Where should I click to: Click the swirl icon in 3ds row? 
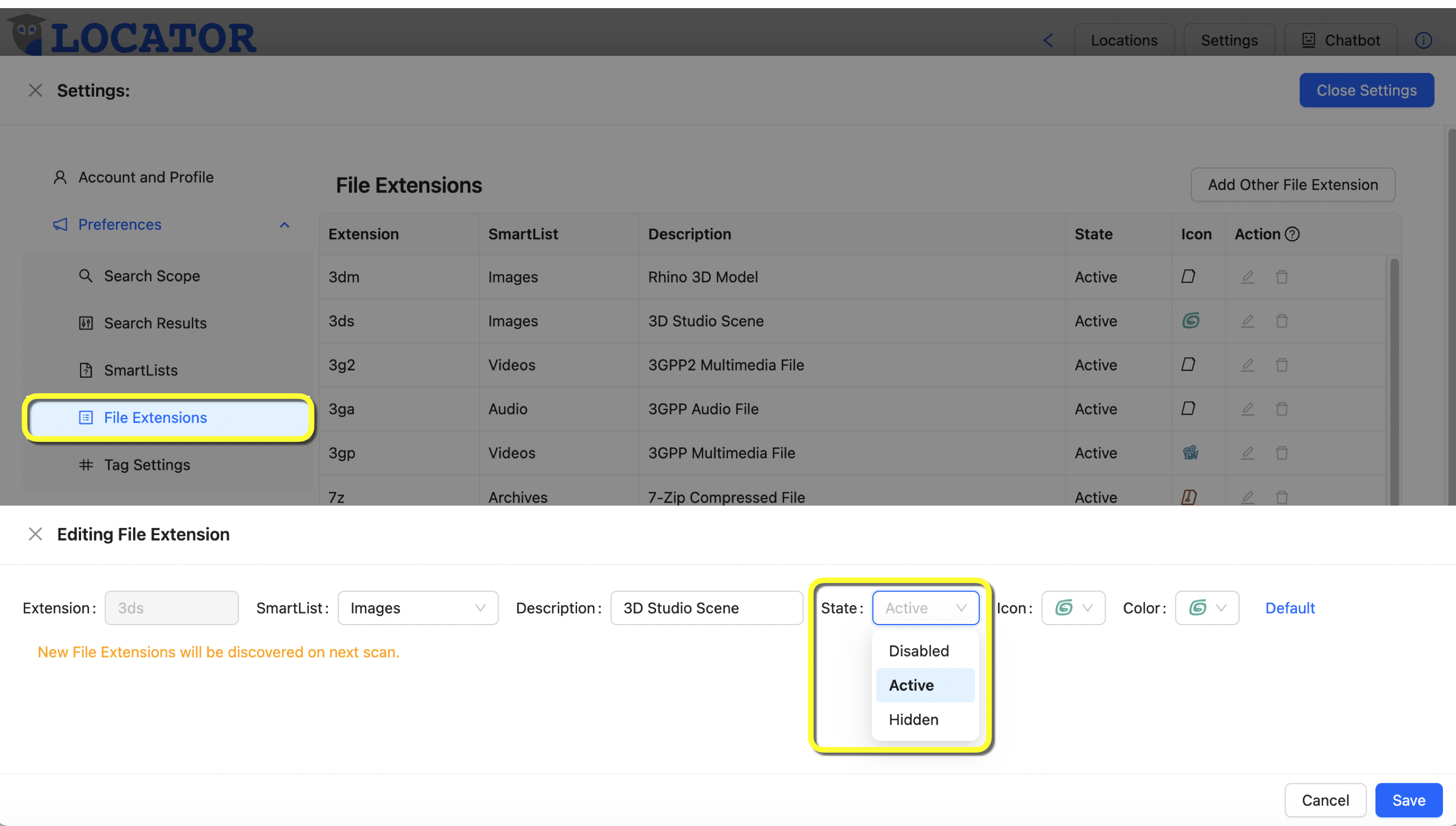pos(1190,321)
